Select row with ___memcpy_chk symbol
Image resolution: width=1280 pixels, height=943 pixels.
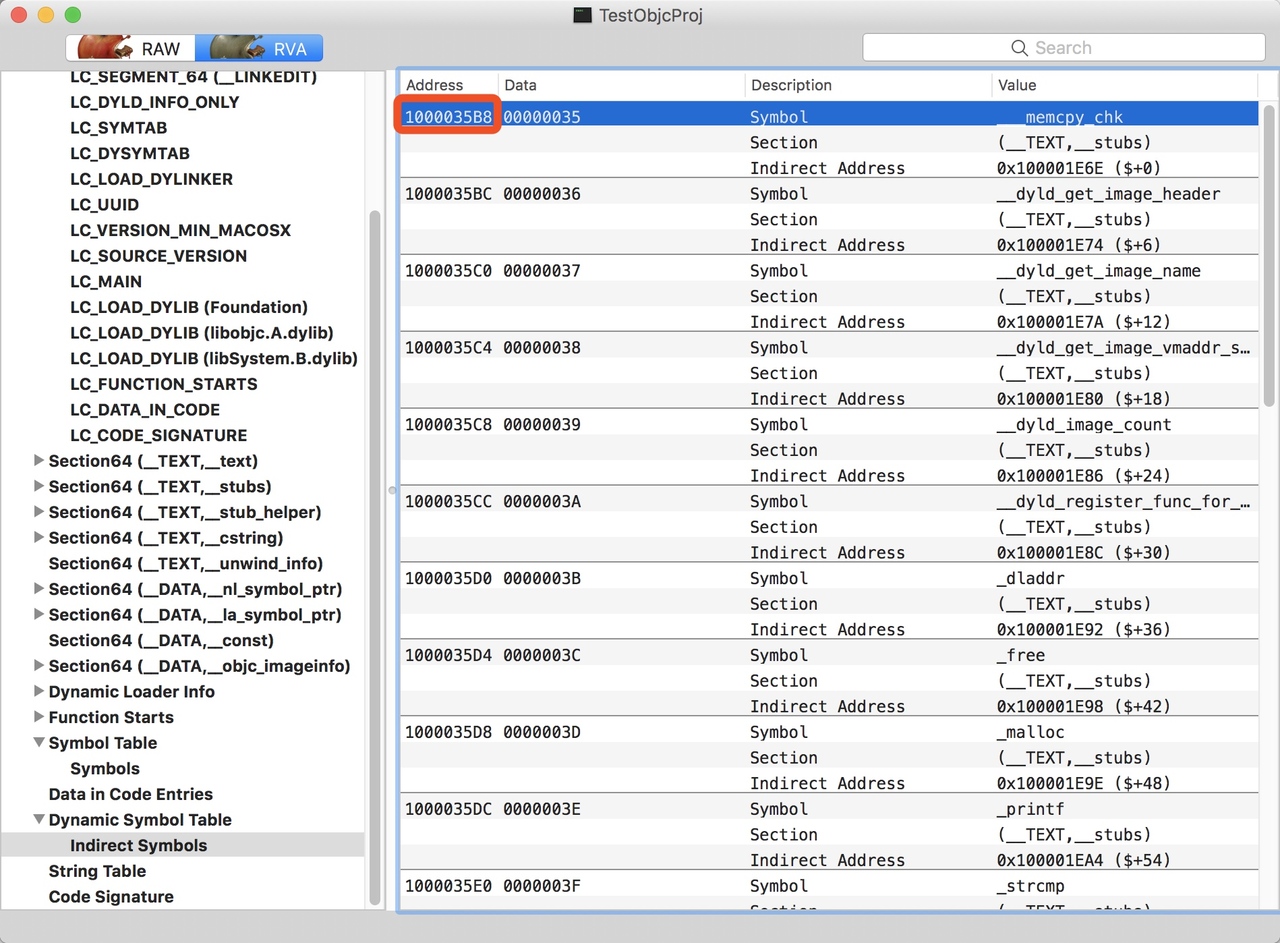[x=829, y=117]
